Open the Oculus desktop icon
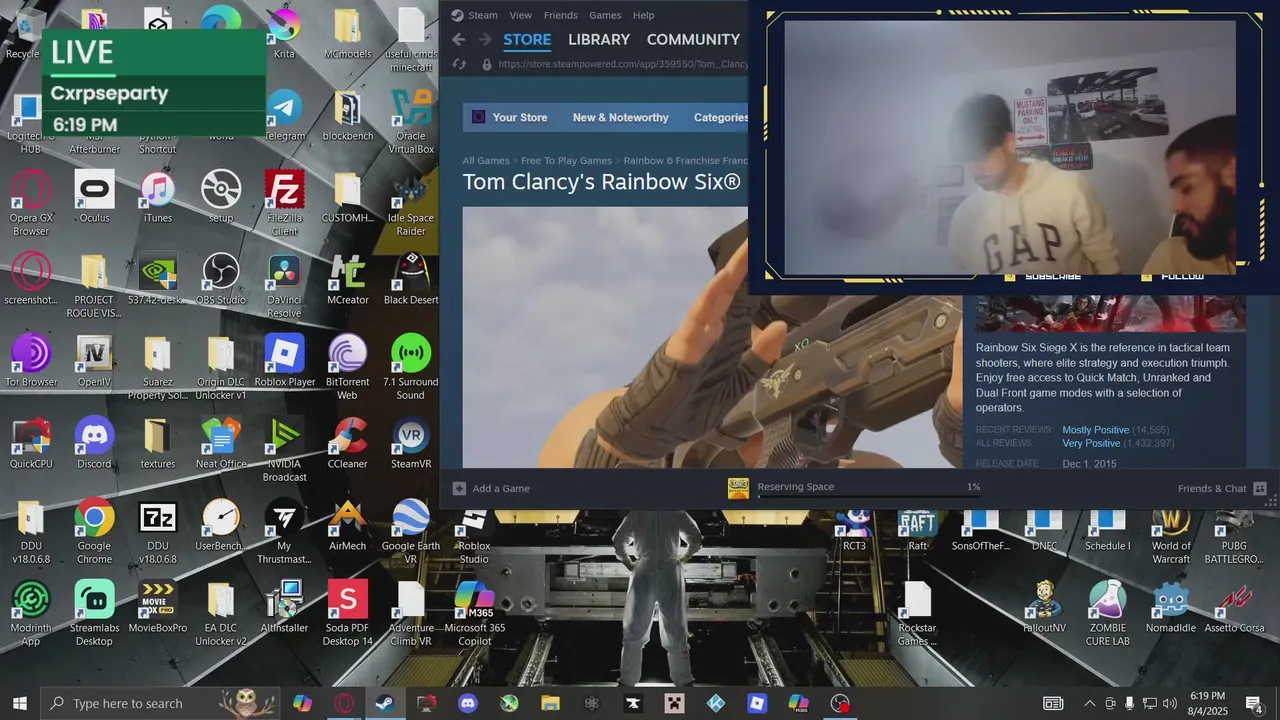 click(x=94, y=198)
